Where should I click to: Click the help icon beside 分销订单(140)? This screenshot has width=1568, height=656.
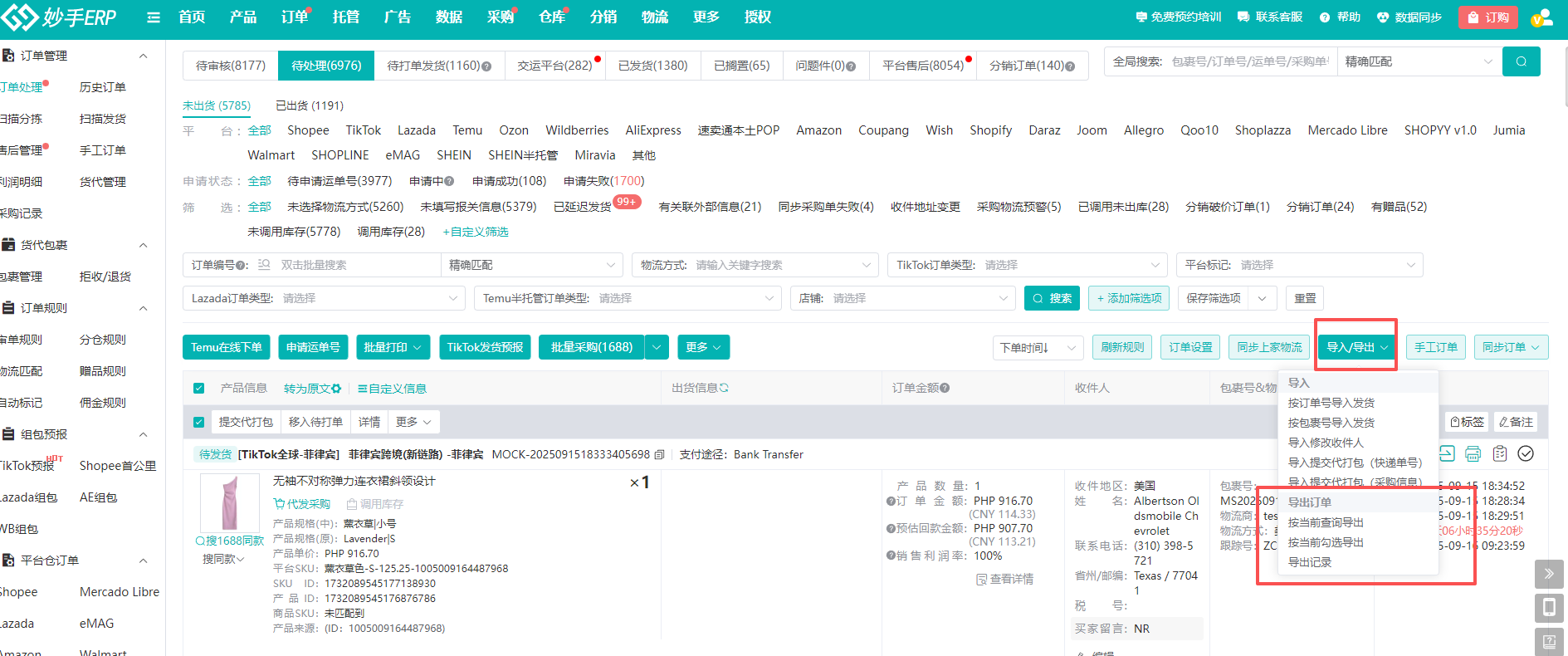point(1070,66)
